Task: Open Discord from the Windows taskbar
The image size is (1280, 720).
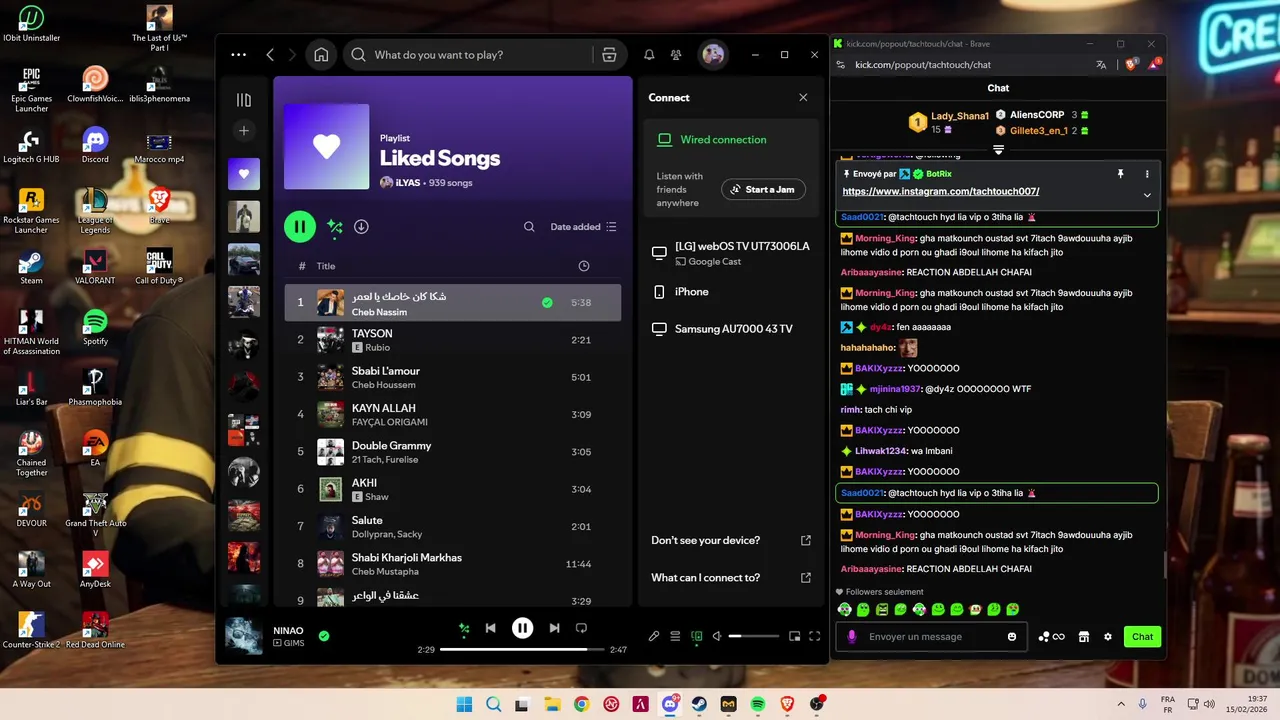Action: point(670,704)
